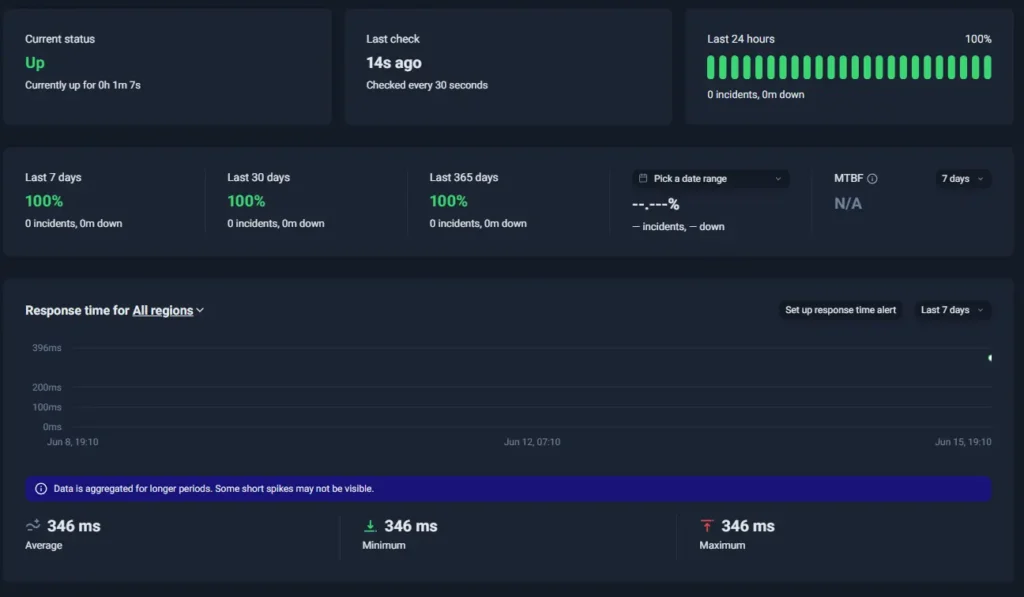
Task: Click the 396ms axis label
Action: pyautogui.click(x=47, y=348)
